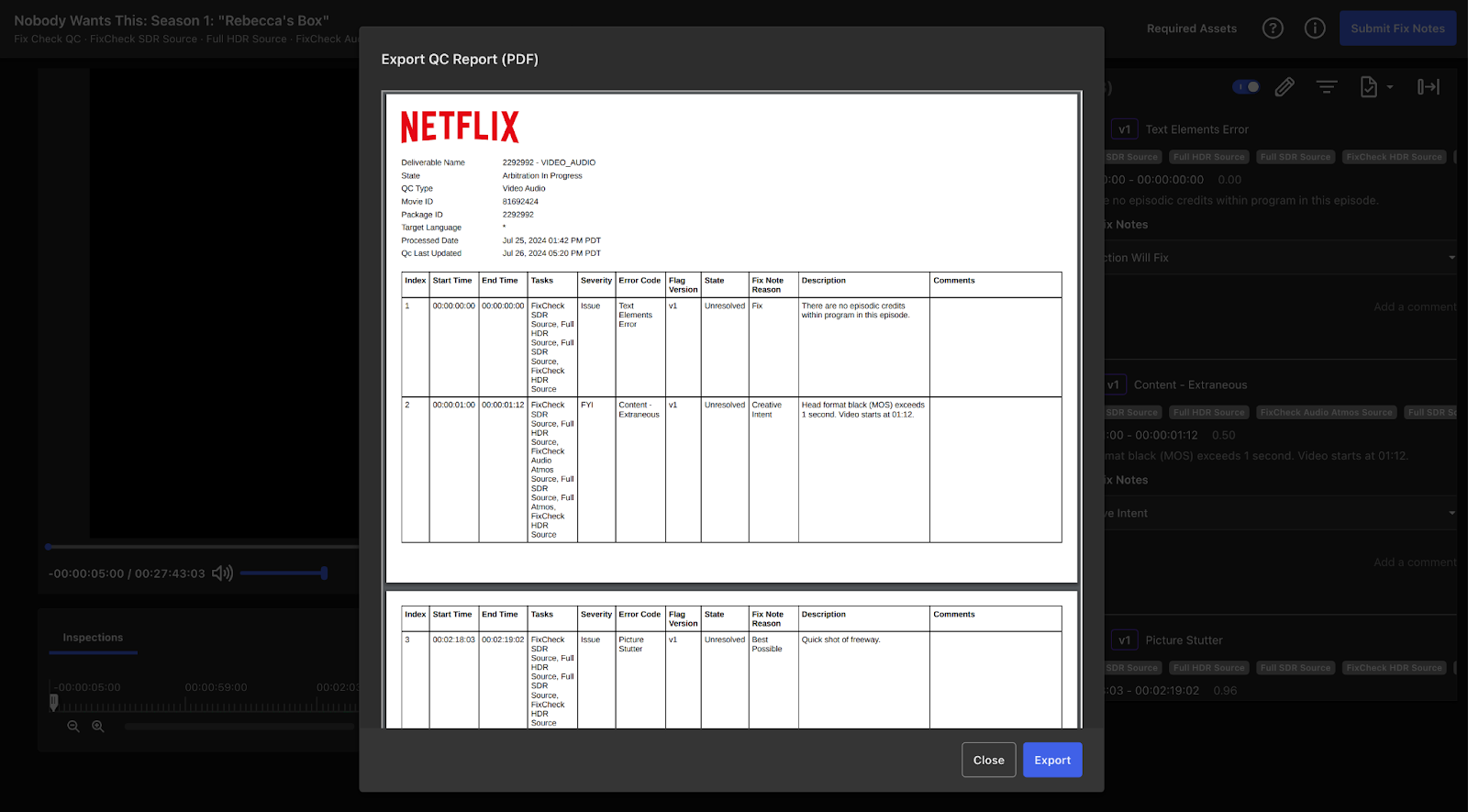Click Full HDR Source tag under Text Elements Error
This screenshot has height=812, width=1468.
[1209, 157]
